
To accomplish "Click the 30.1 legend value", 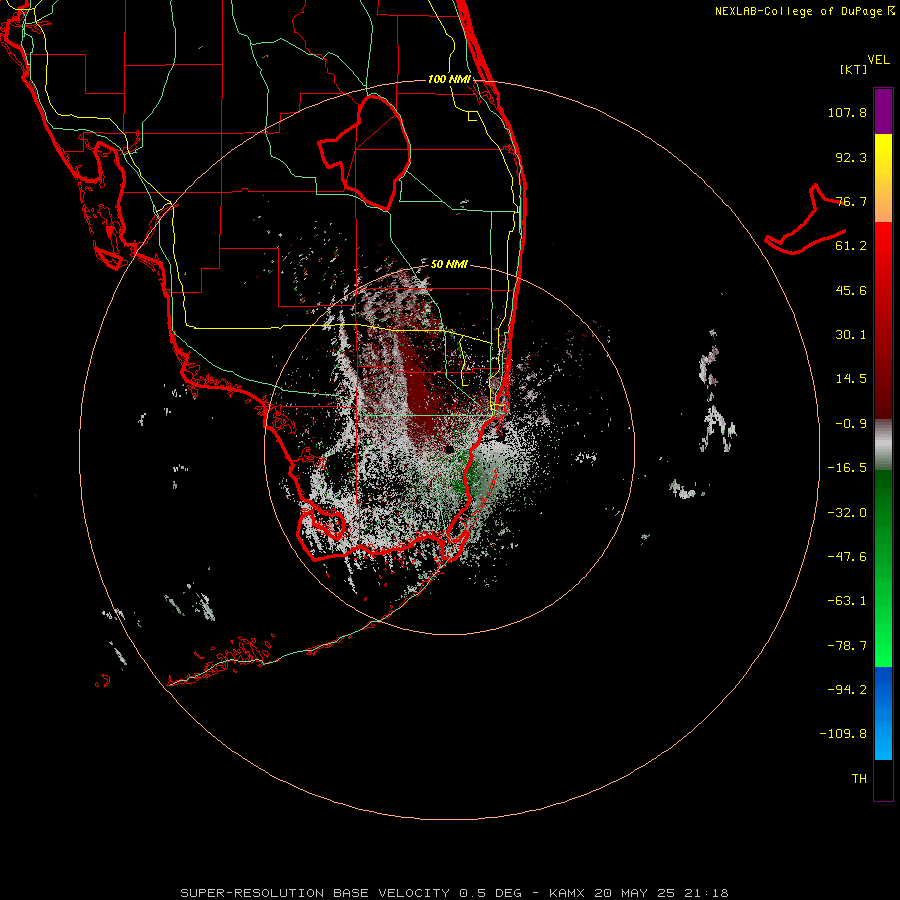I will [851, 335].
